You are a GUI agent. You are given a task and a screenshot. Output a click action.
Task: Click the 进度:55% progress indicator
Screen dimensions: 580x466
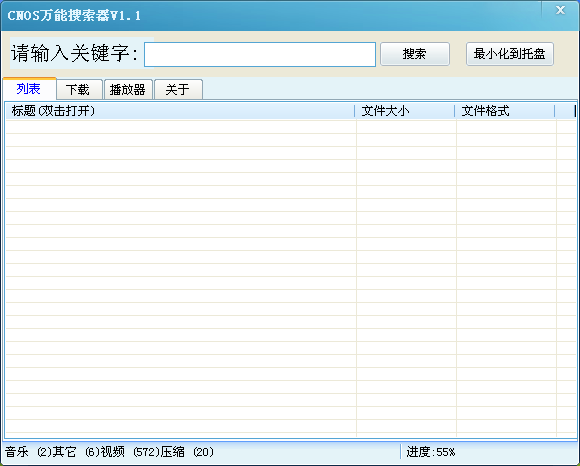pyautogui.click(x=431, y=452)
